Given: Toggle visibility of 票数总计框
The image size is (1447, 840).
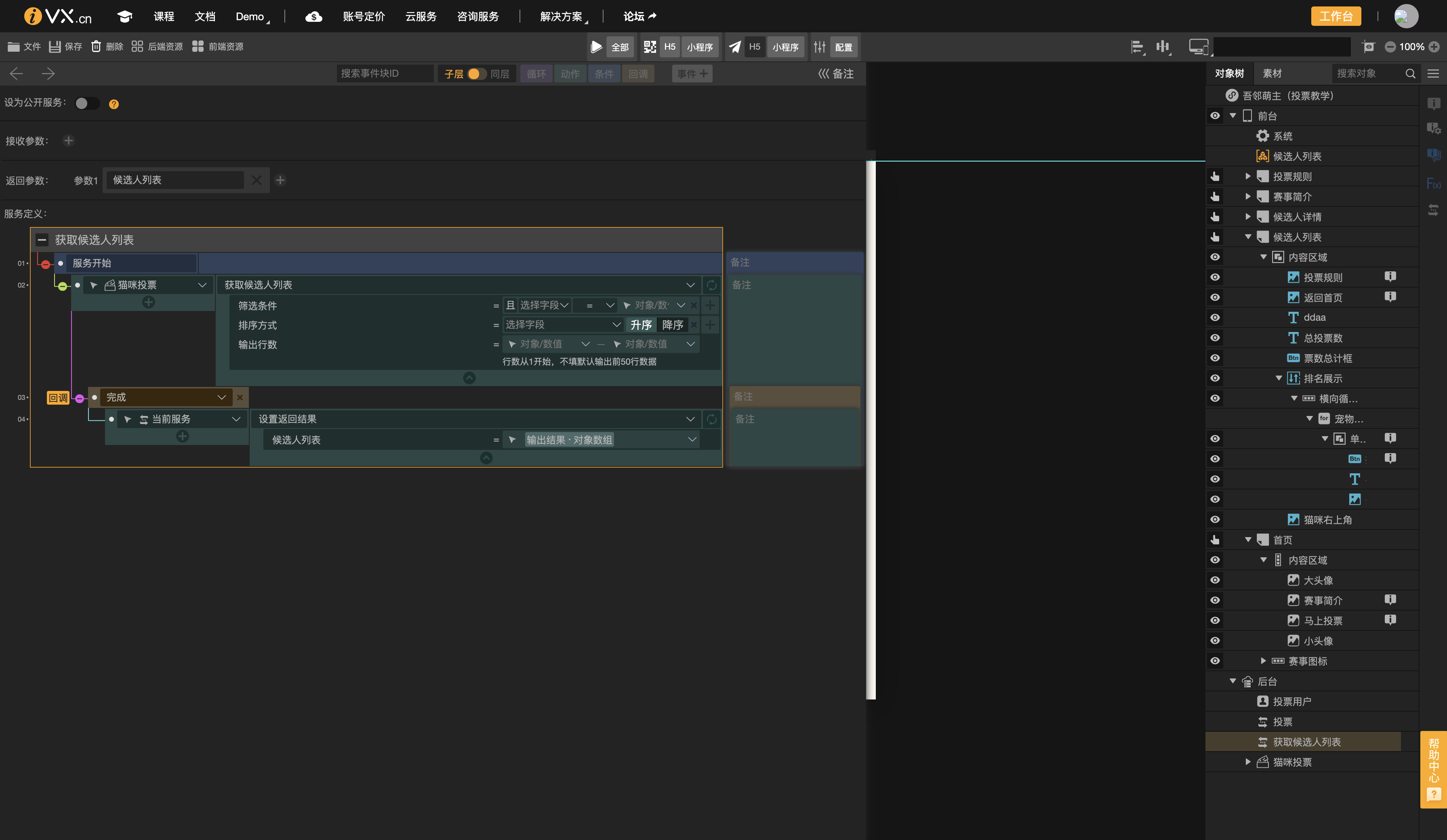Looking at the screenshot, I should [1214, 358].
